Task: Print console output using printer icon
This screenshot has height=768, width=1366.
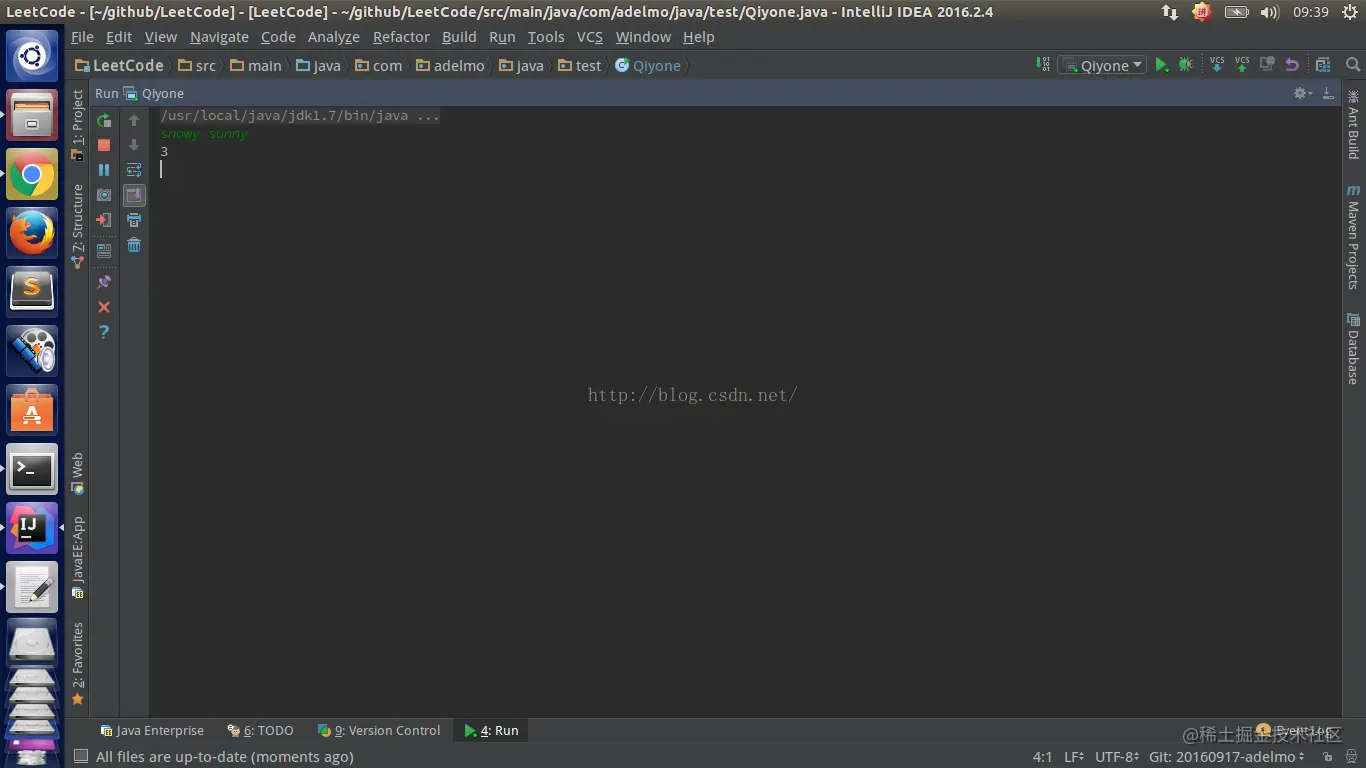Action: tap(134, 220)
